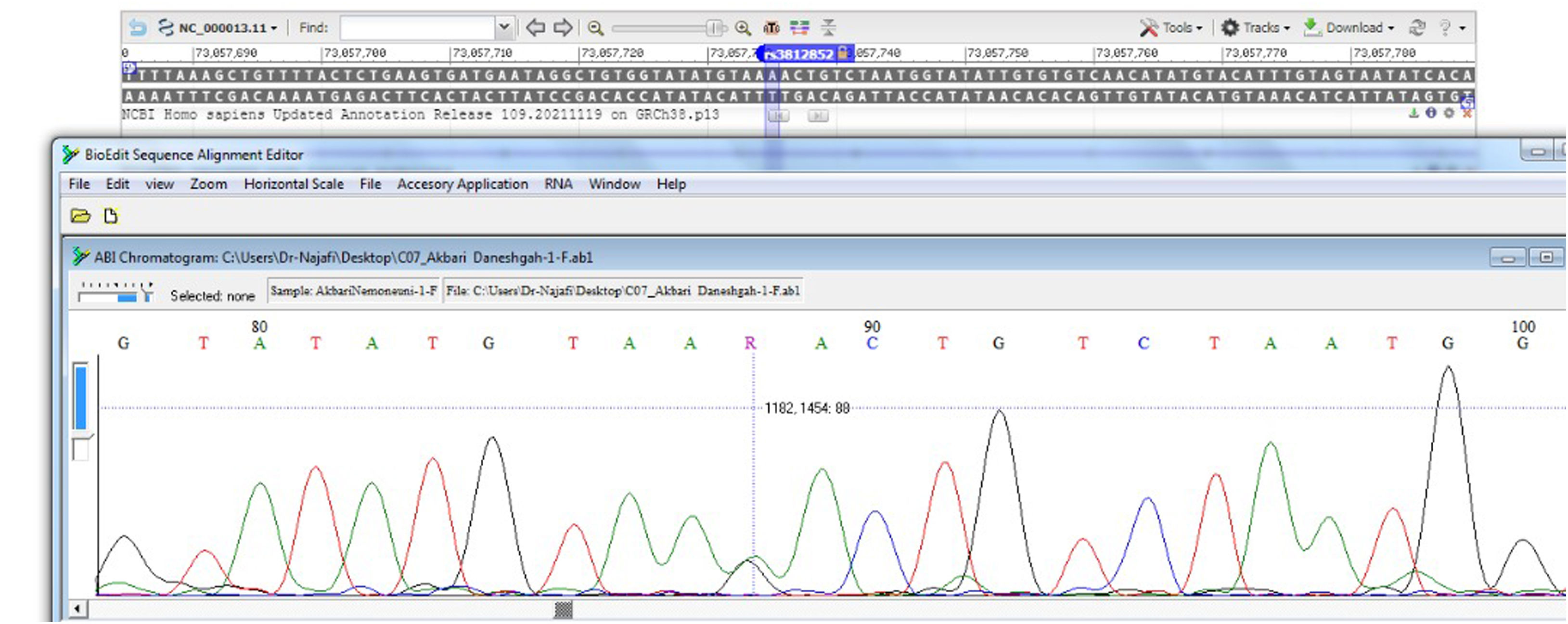Screen dimensions: 1568x624
Task: Toggle the lock on rs3812852 marker
Action: tap(843, 53)
